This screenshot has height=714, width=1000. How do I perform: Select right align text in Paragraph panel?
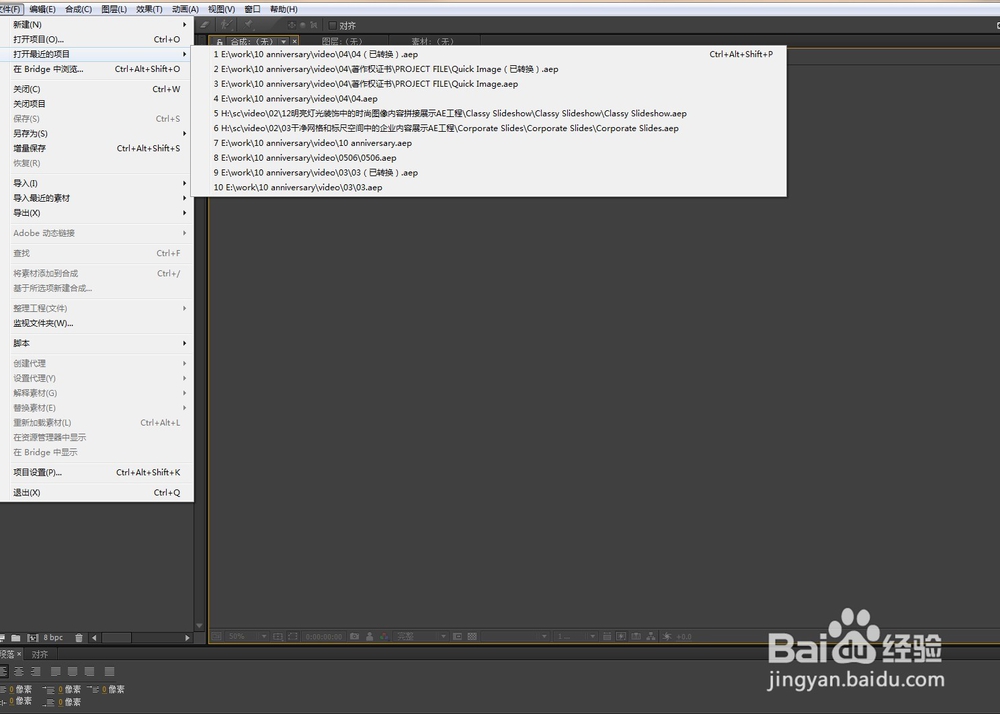point(36,671)
